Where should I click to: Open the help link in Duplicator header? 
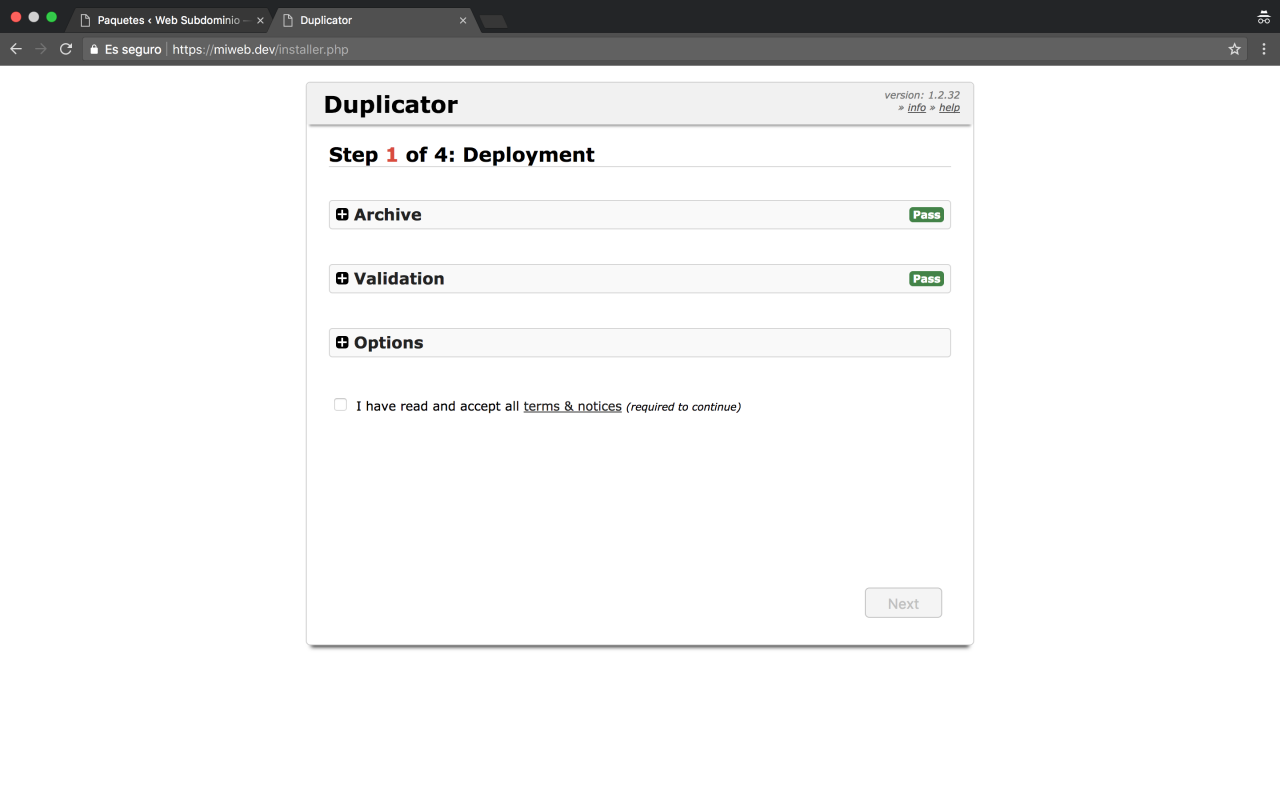point(949,108)
